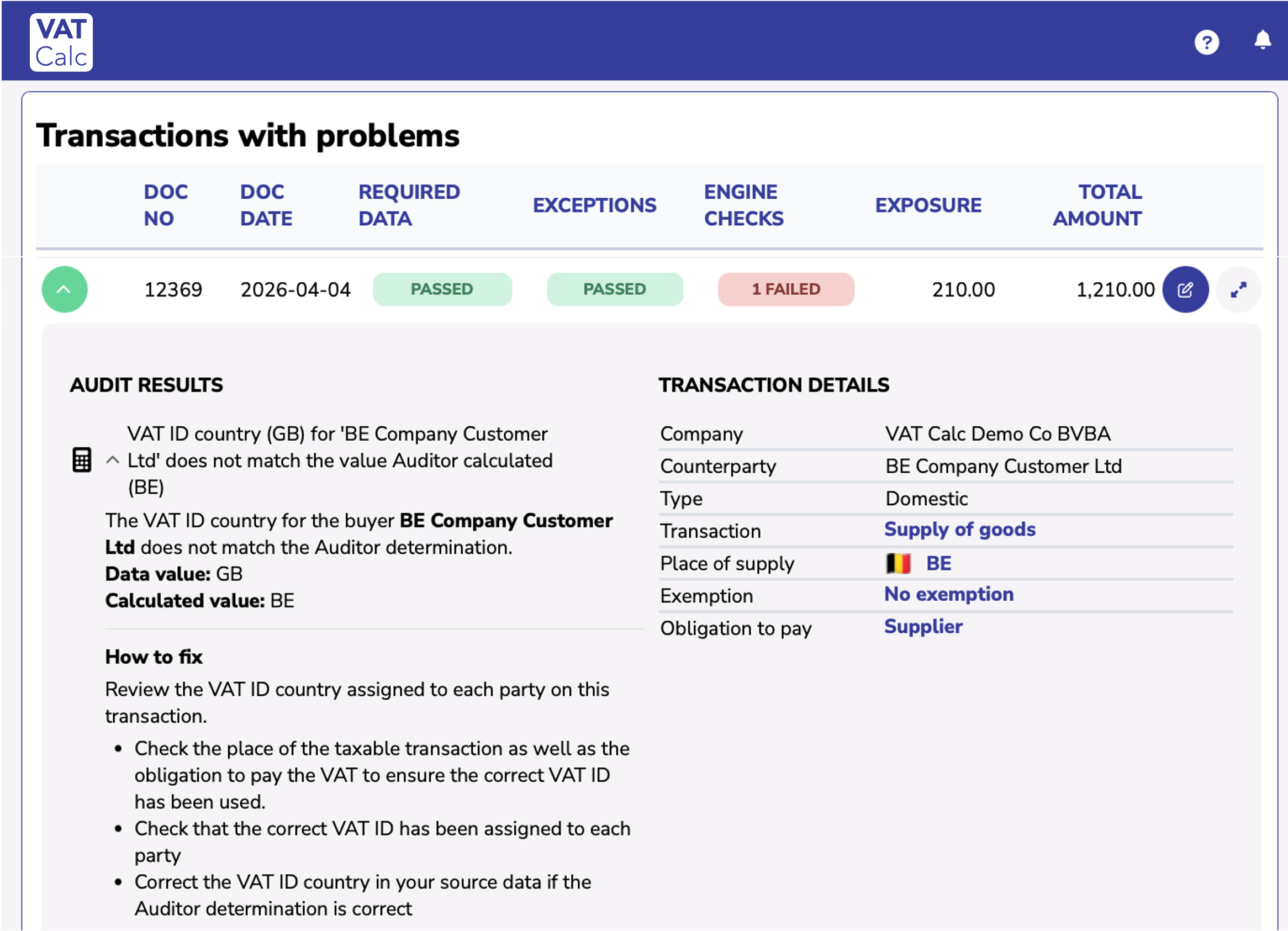The height and width of the screenshot is (931, 1288).
Task: Open the help question mark icon
Action: [1207, 42]
